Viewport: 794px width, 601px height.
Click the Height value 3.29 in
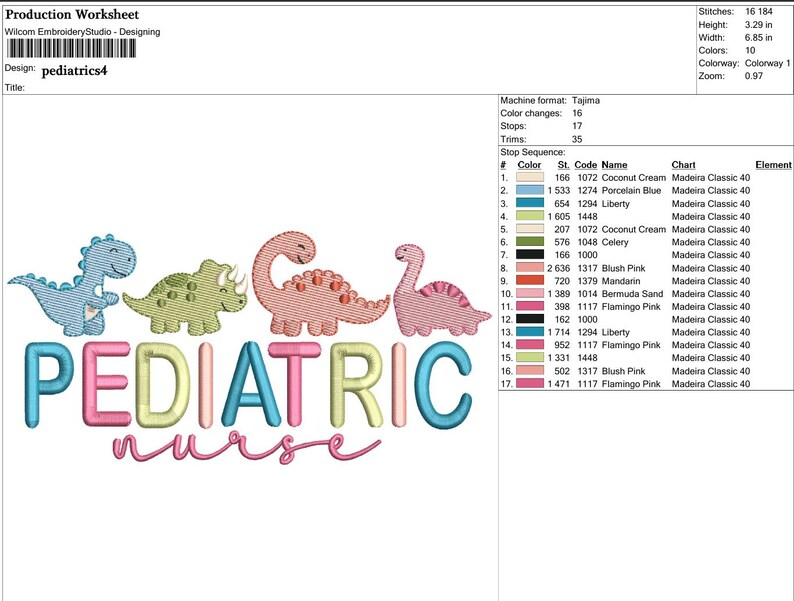pyautogui.click(x=759, y=24)
